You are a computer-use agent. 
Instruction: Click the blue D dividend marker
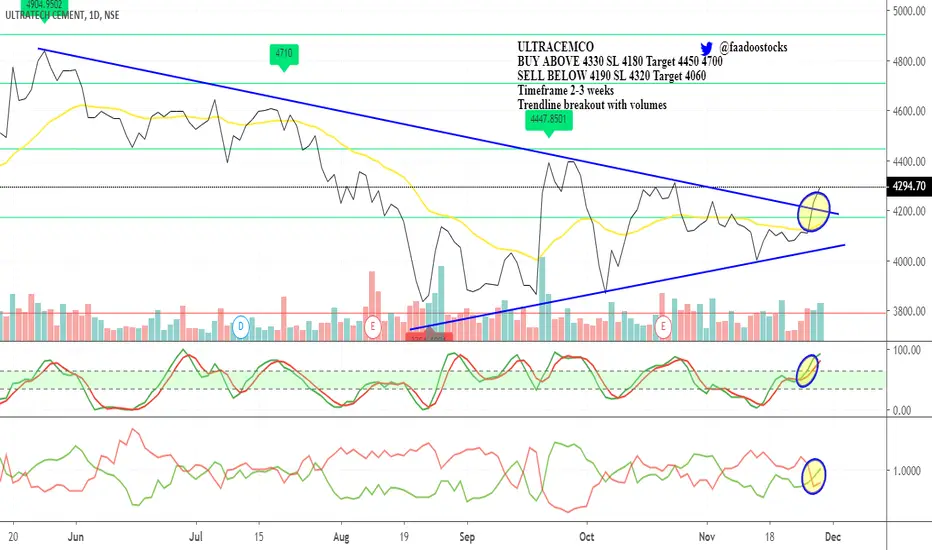tap(241, 326)
